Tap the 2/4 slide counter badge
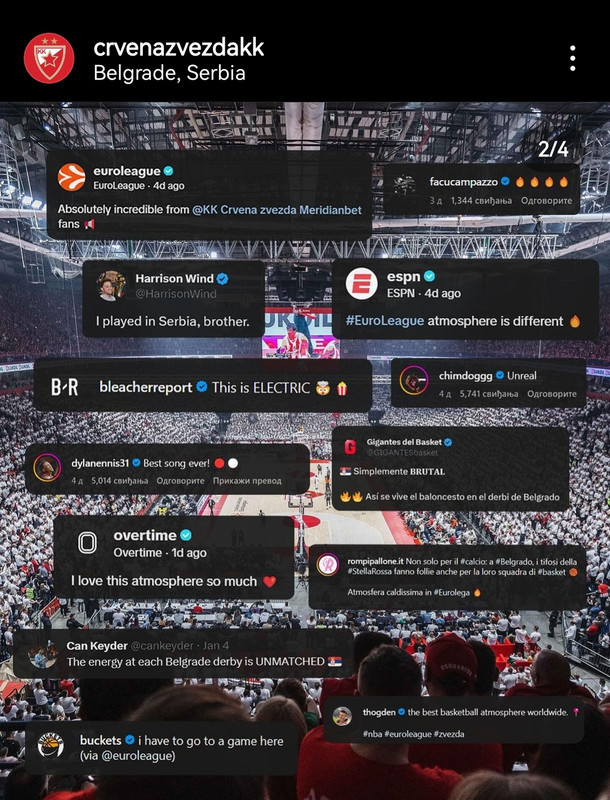Viewport: 610px width, 800px height. point(553,149)
